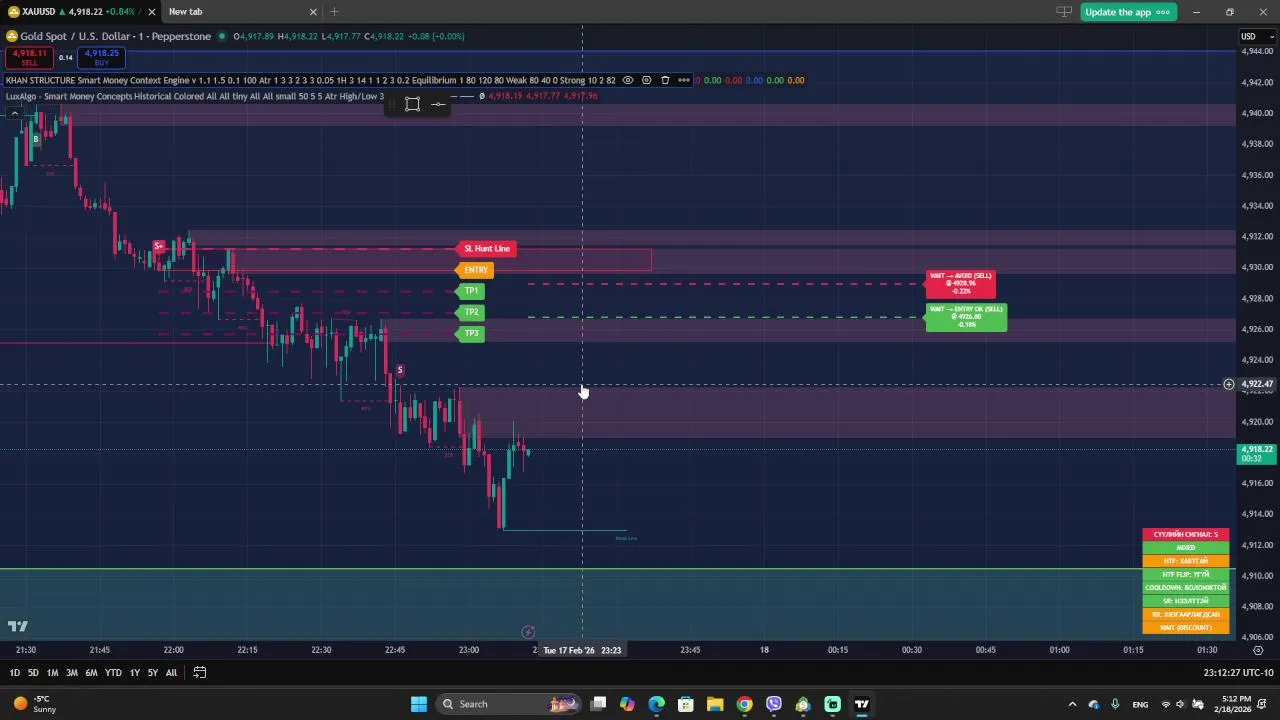This screenshot has width=1280, height=720.
Task: Grab the floating drawing toolbar handle
Action: point(392,104)
